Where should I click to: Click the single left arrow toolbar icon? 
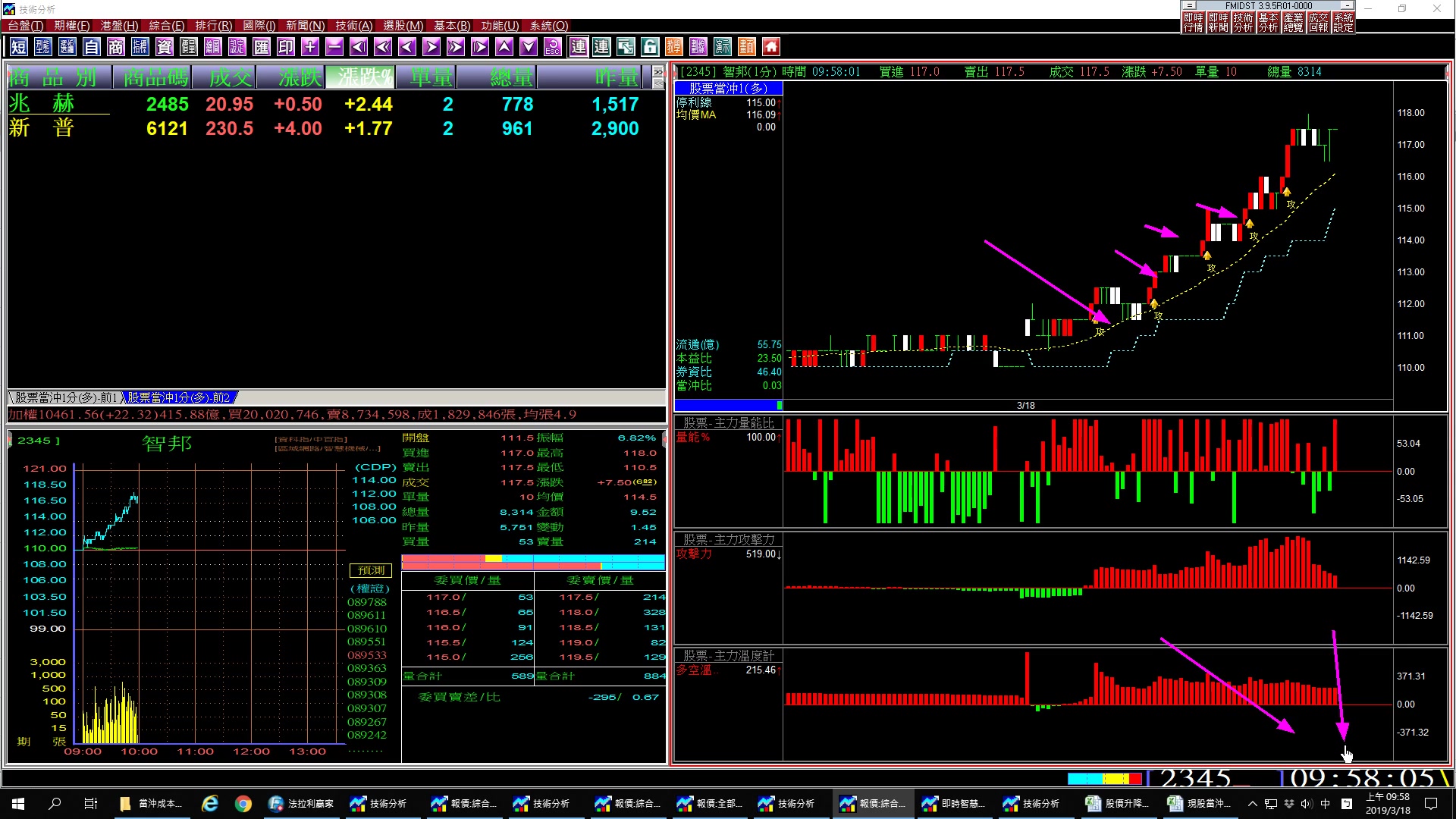[407, 47]
